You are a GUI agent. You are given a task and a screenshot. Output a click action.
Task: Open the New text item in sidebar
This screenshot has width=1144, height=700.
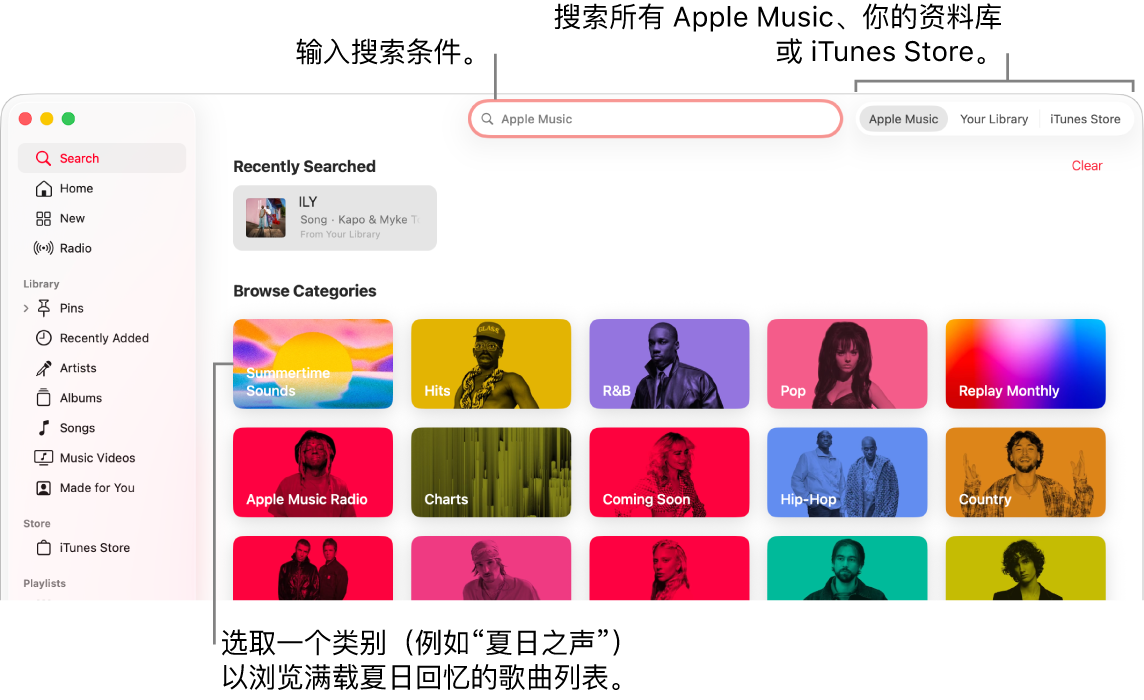pyautogui.click(x=72, y=218)
